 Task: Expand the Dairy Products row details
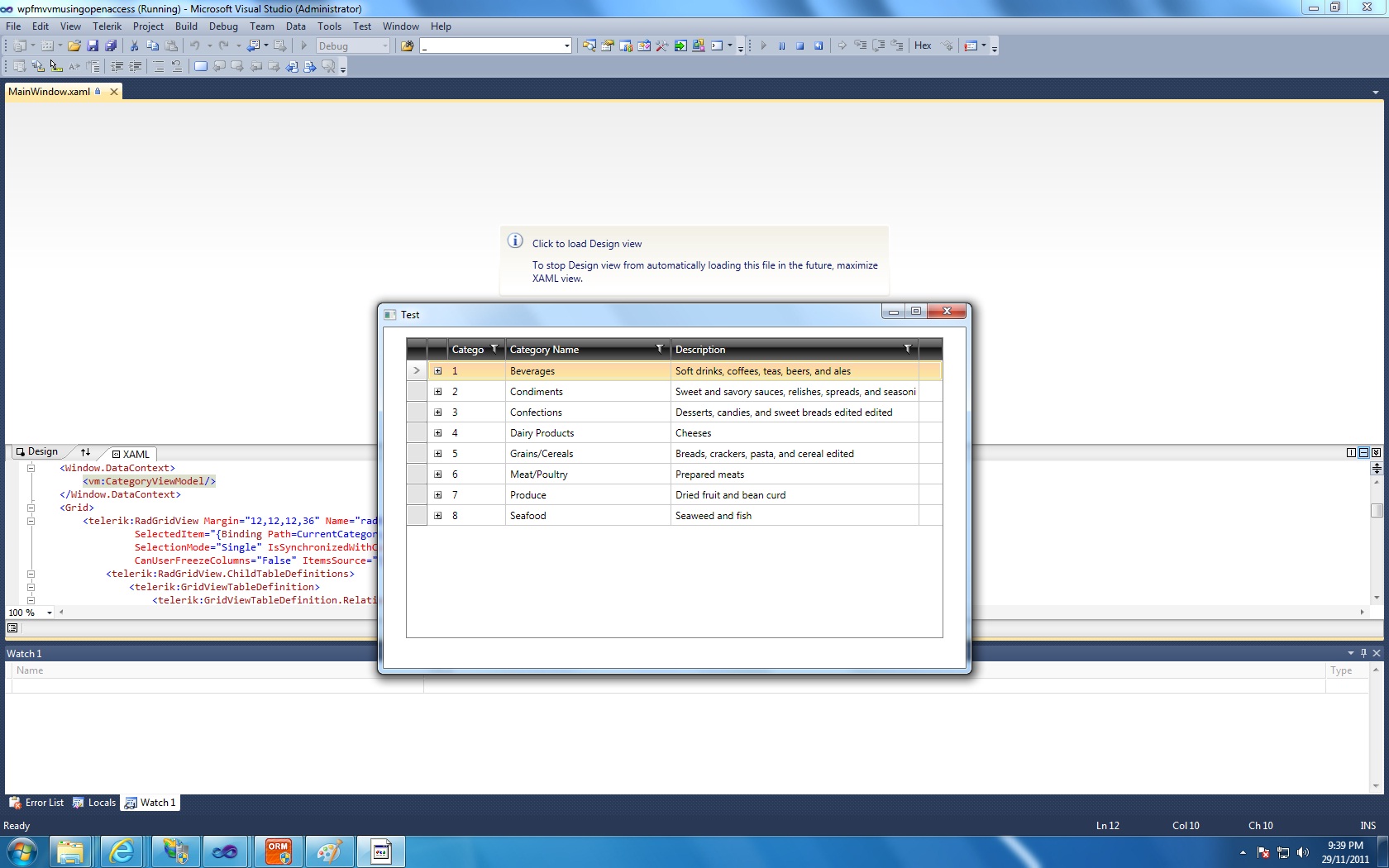tap(438, 433)
